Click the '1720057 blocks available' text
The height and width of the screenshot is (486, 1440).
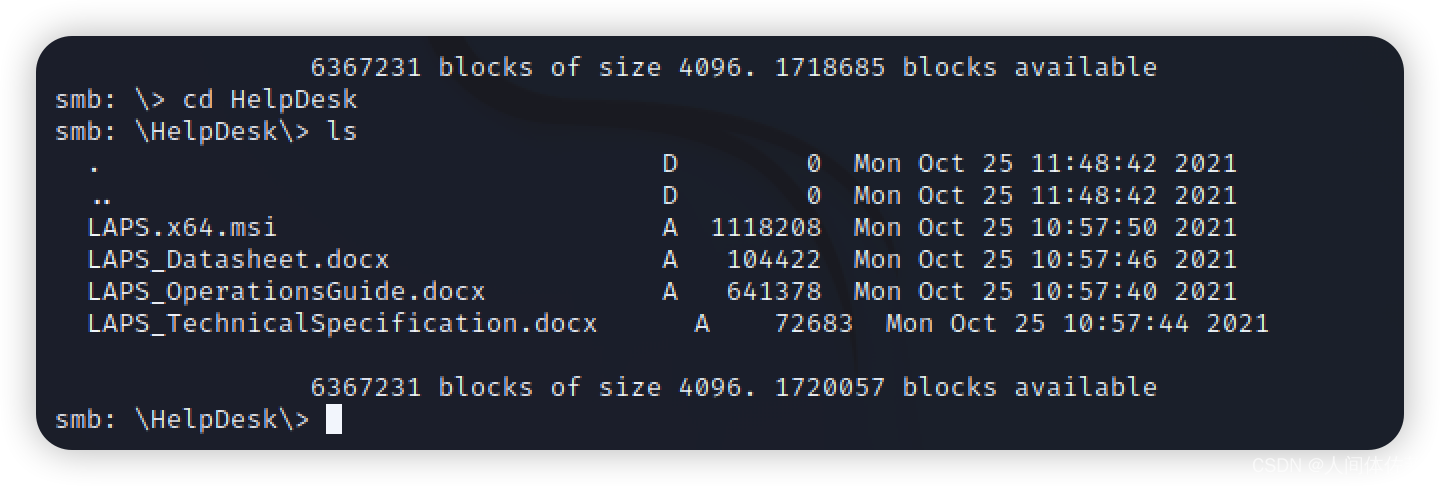click(966, 387)
